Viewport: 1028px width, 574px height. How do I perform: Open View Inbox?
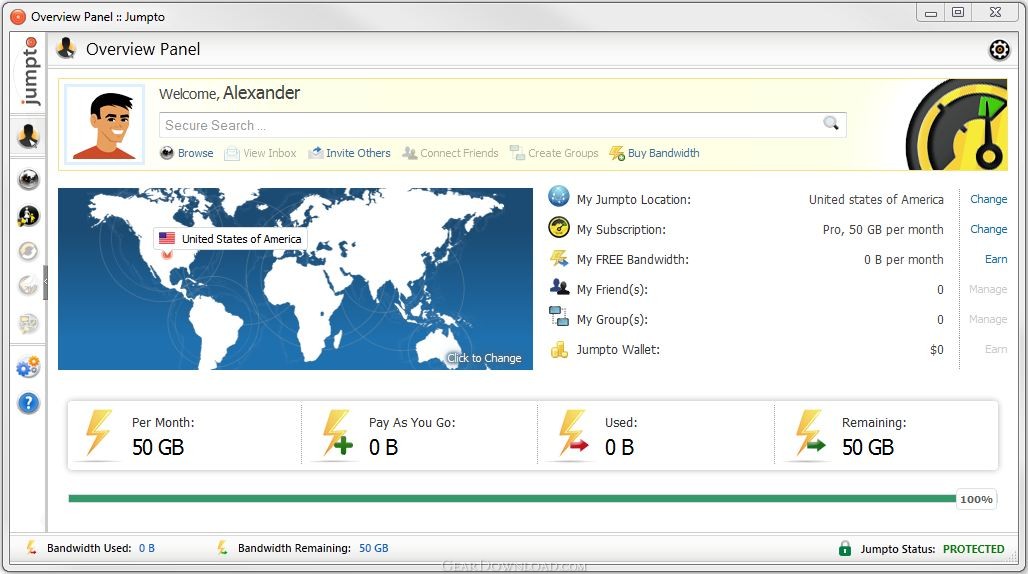[x=269, y=153]
